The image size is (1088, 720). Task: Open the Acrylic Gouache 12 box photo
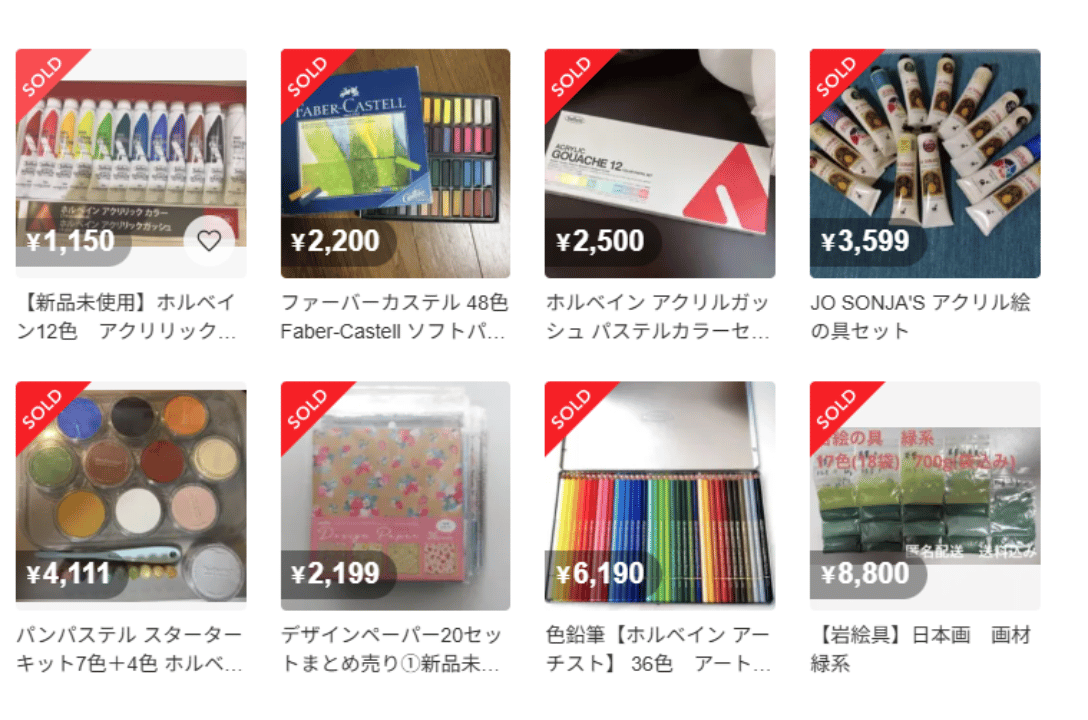pos(660,163)
